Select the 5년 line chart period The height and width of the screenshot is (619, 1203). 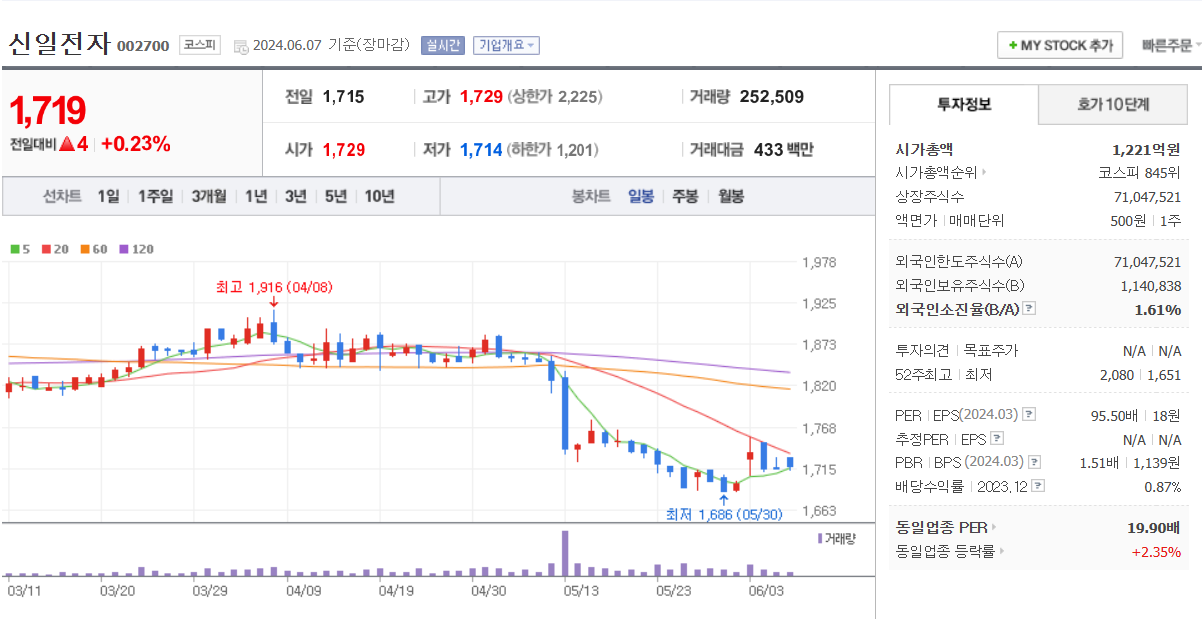coord(335,196)
